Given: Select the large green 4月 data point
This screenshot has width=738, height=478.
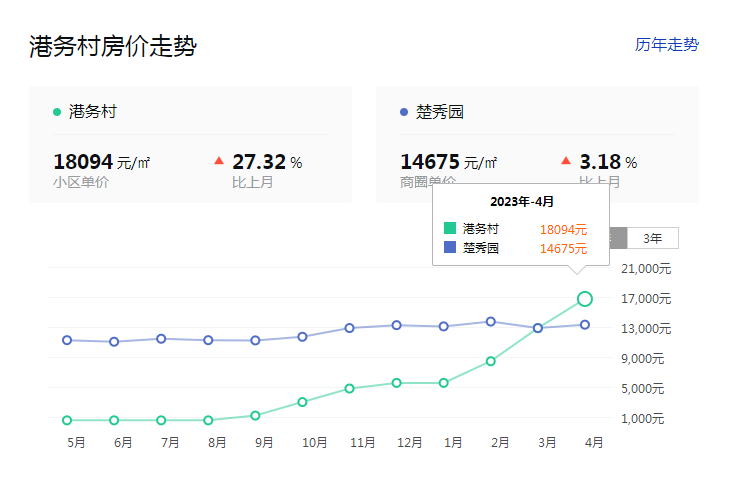Looking at the screenshot, I should coord(585,299).
